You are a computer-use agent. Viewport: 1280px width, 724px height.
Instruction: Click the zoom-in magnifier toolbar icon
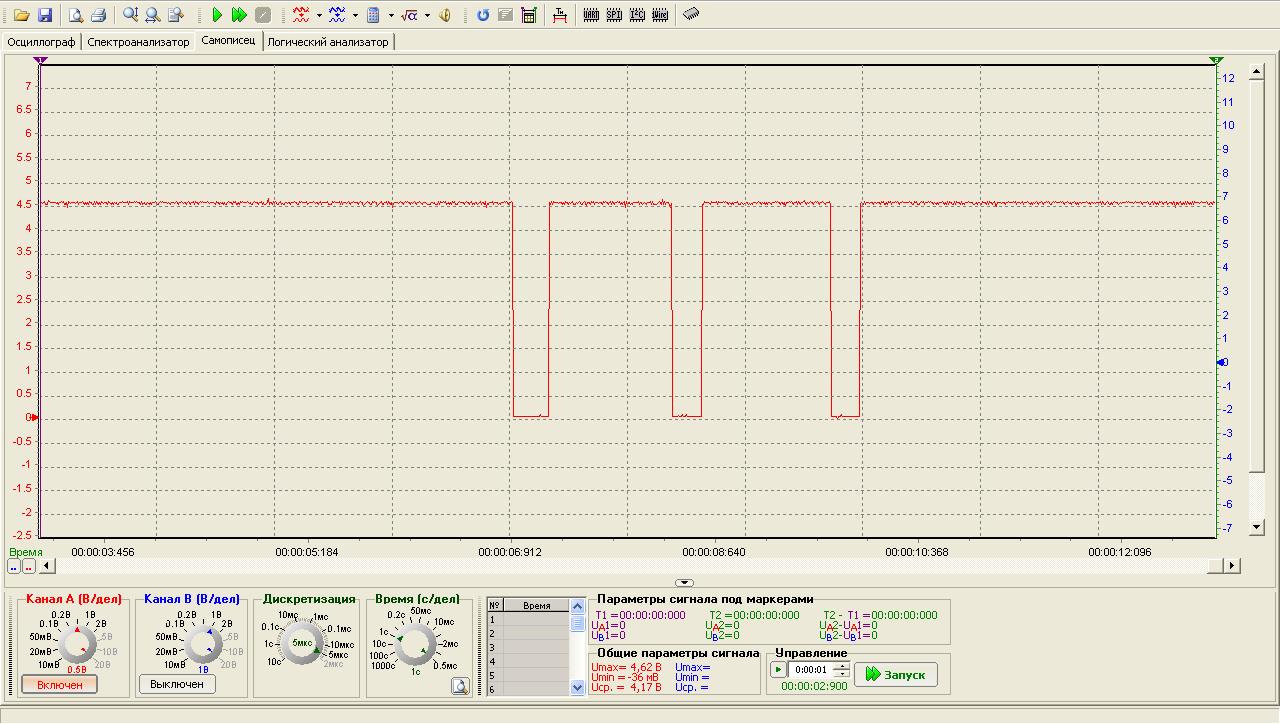(x=130, y=15)
